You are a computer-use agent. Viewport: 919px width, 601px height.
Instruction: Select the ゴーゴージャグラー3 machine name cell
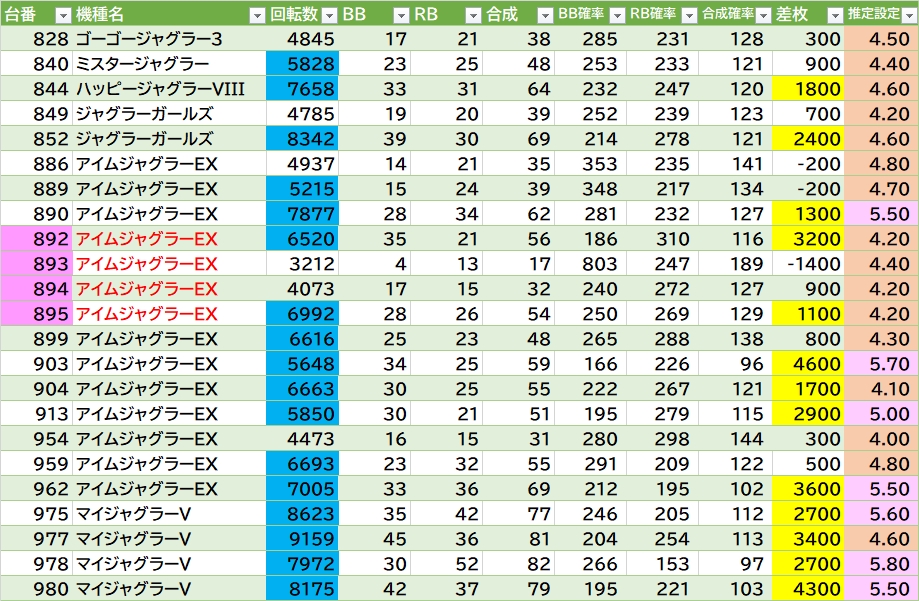(x=168, y=39)
